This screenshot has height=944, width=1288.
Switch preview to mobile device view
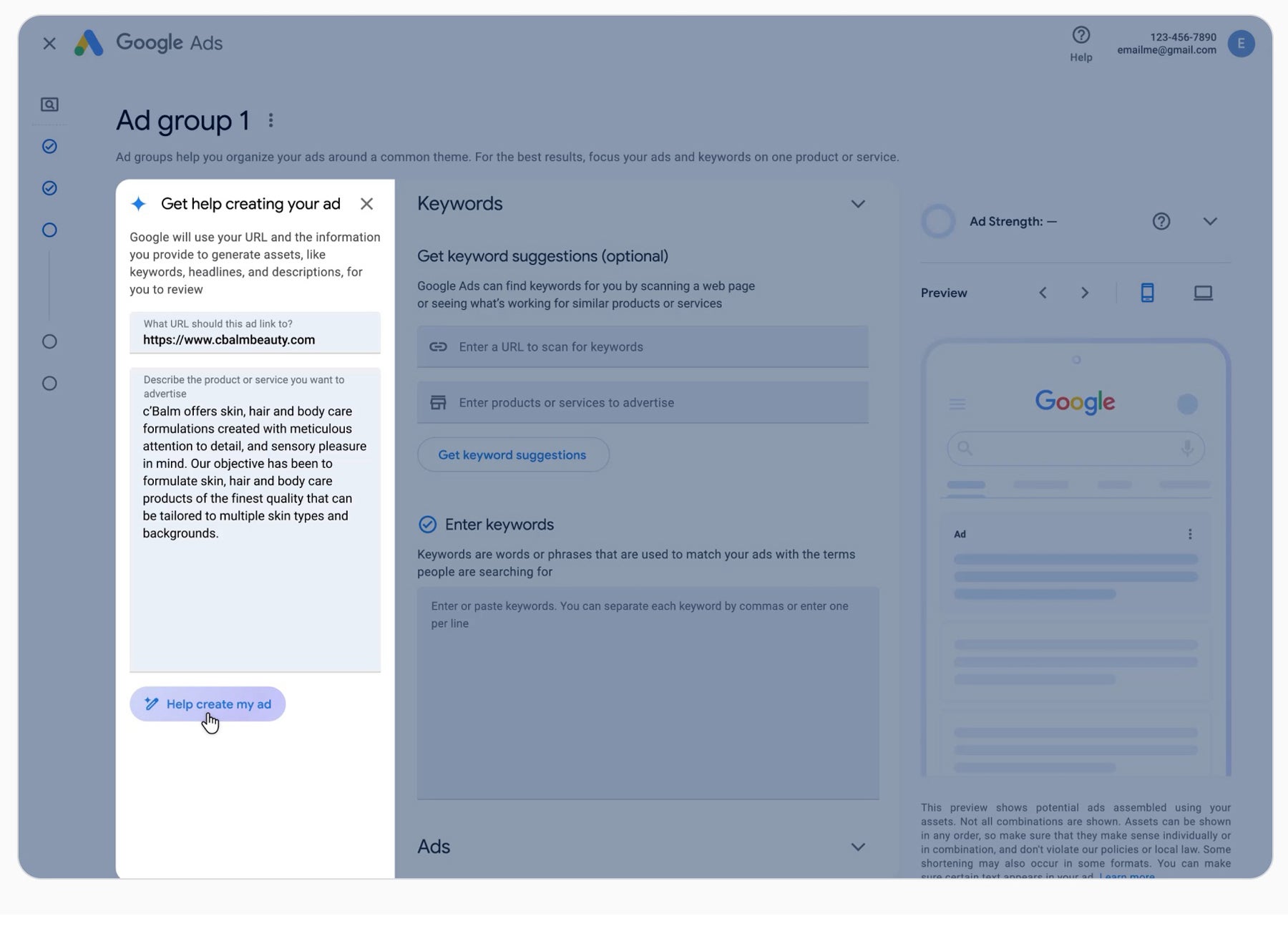1147,293
